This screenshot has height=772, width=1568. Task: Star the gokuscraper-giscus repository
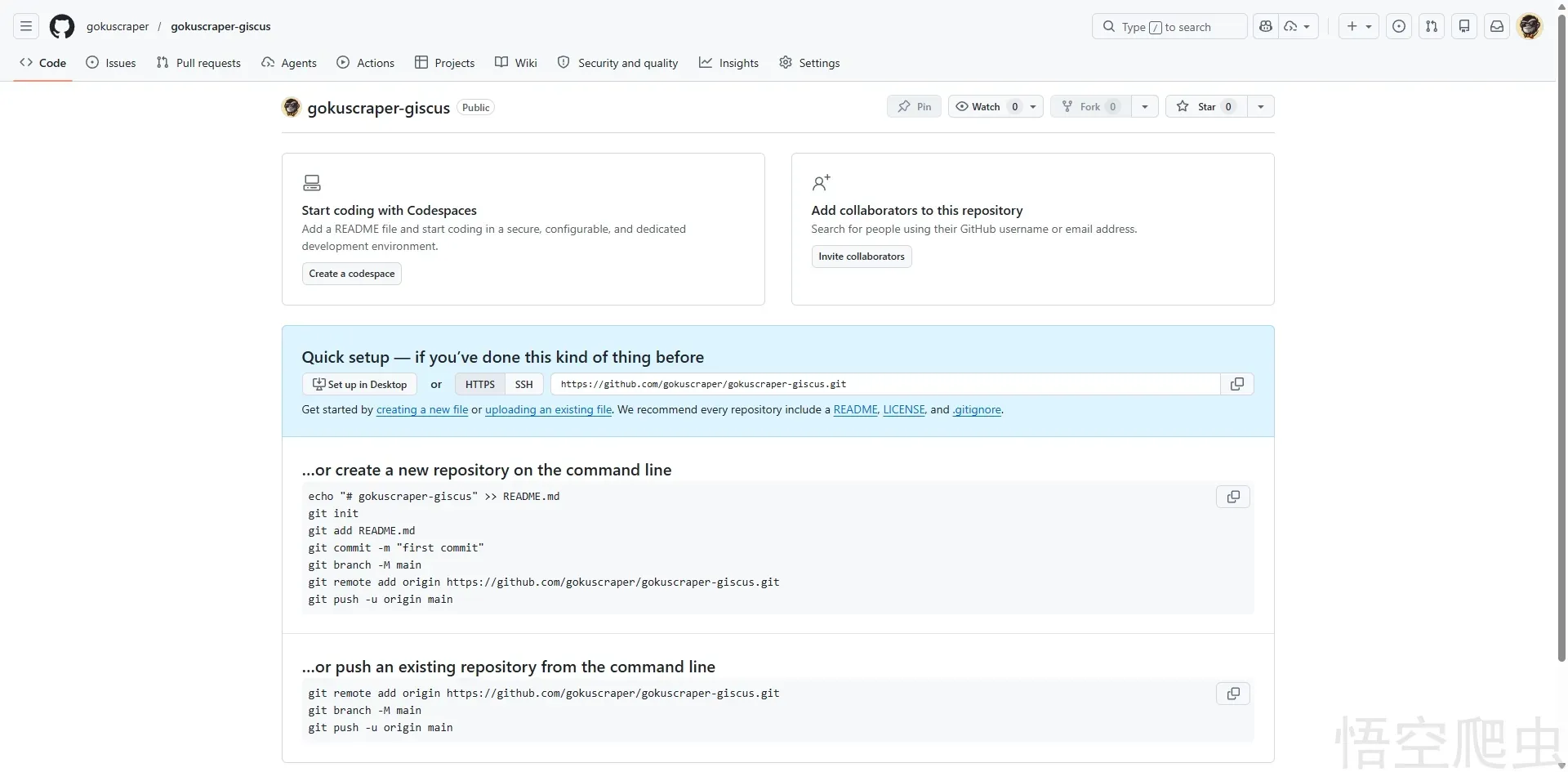click(x=1205, y=107)
